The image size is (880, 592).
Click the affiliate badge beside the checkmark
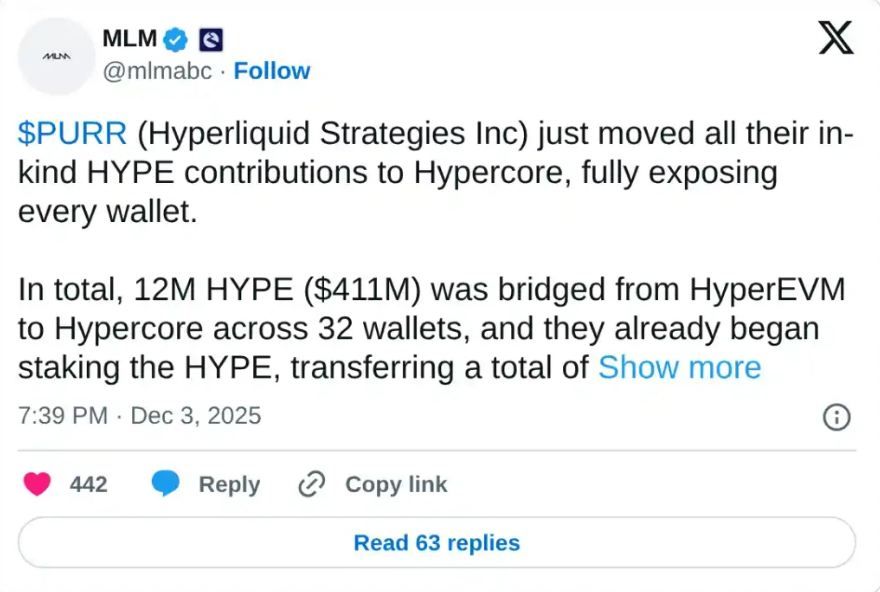point(210,40)
